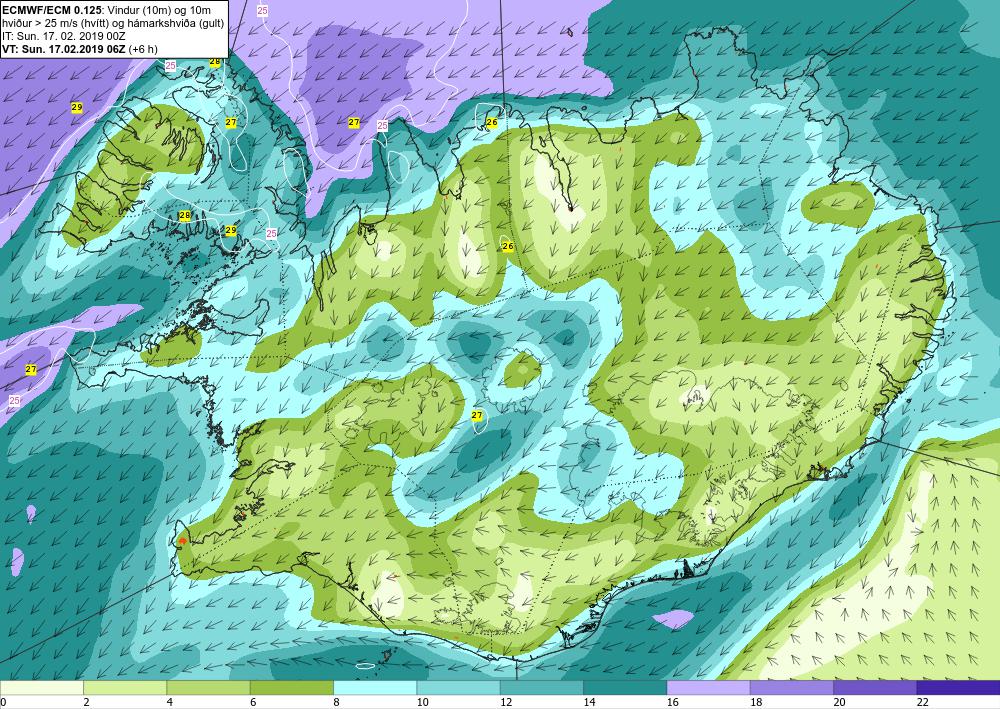Click the '18' tick label on the scale

756,703
